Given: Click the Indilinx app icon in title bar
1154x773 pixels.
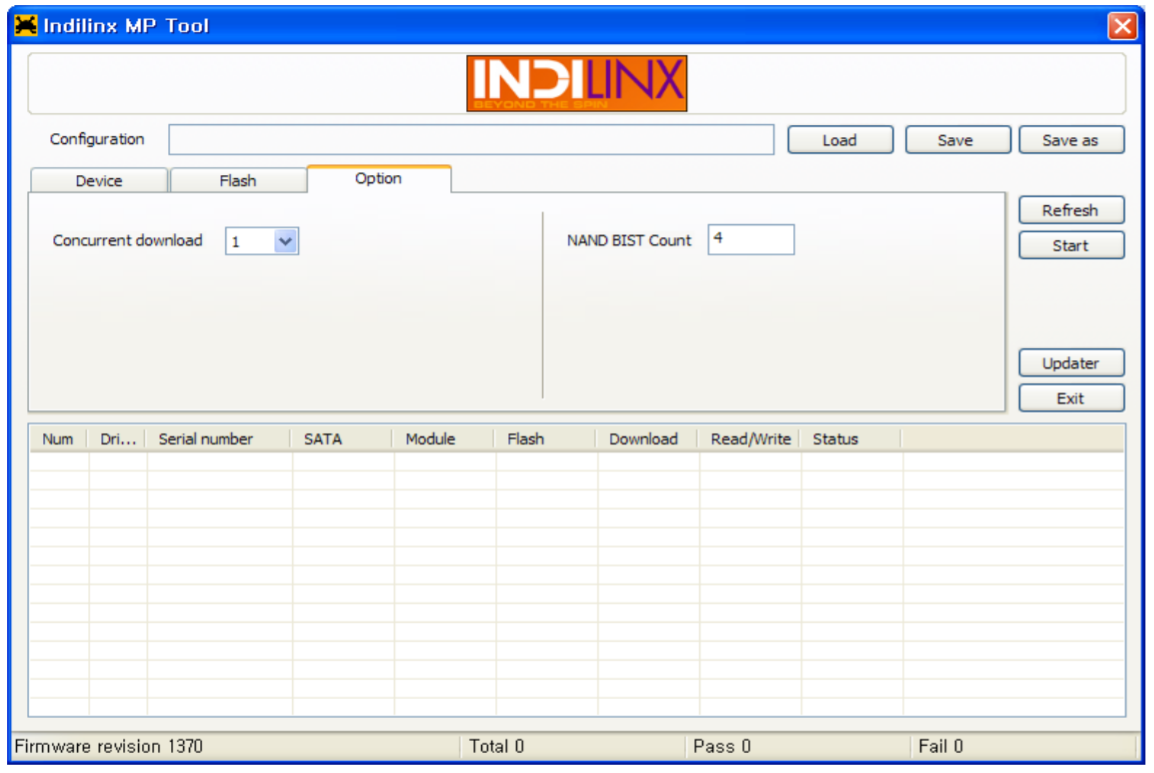Looking at the screenshot, I should click(25, 26).
